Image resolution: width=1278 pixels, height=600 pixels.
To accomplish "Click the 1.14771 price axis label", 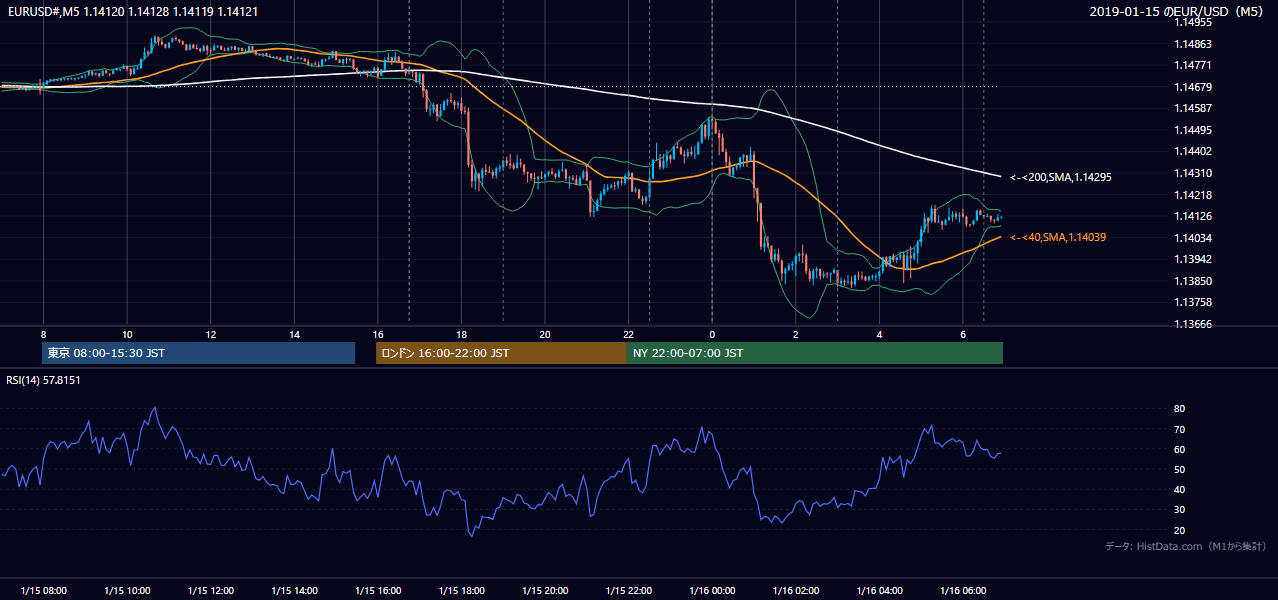I will tap(1192, 65).
